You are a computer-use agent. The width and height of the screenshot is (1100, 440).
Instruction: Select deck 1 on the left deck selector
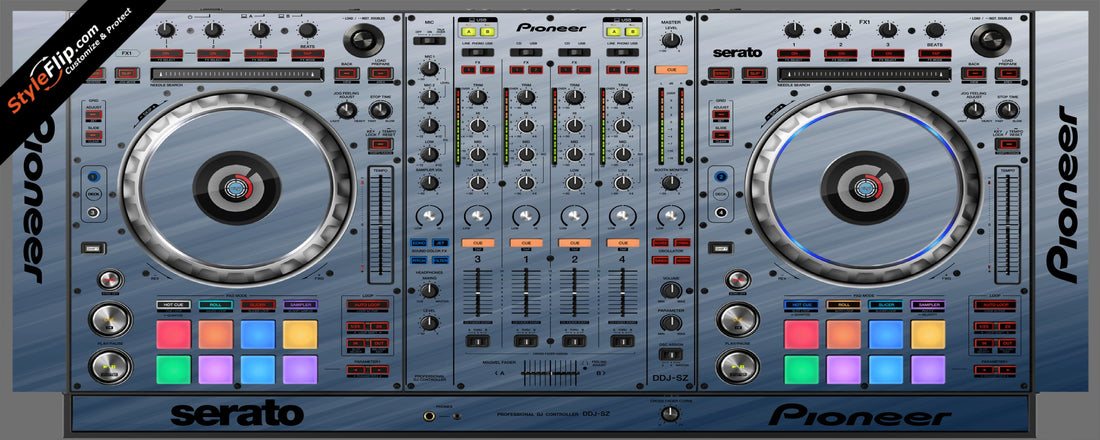pyautogui.click(x=94, y=177)
